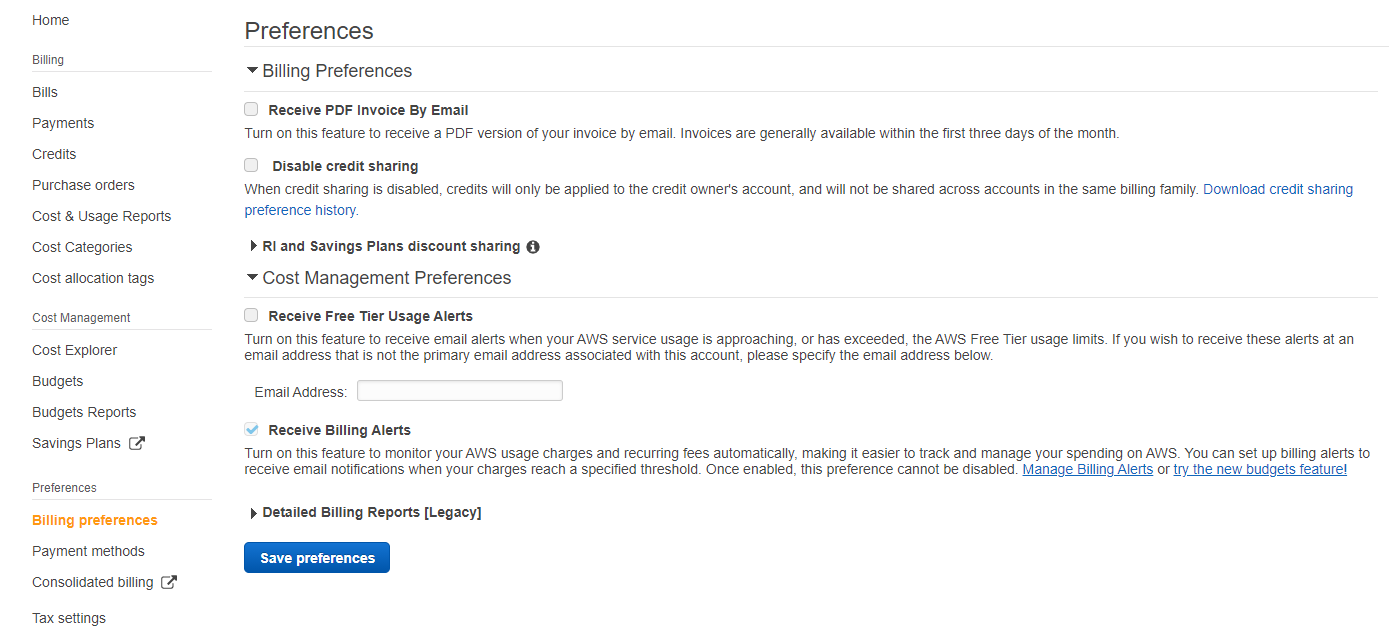
Task: Click the info icon beside RI discount sharing
Action: [x=533, y=246]
